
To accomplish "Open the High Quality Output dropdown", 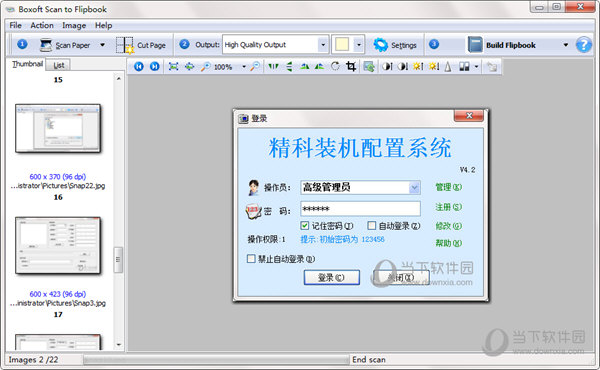I will coord(323,45).
